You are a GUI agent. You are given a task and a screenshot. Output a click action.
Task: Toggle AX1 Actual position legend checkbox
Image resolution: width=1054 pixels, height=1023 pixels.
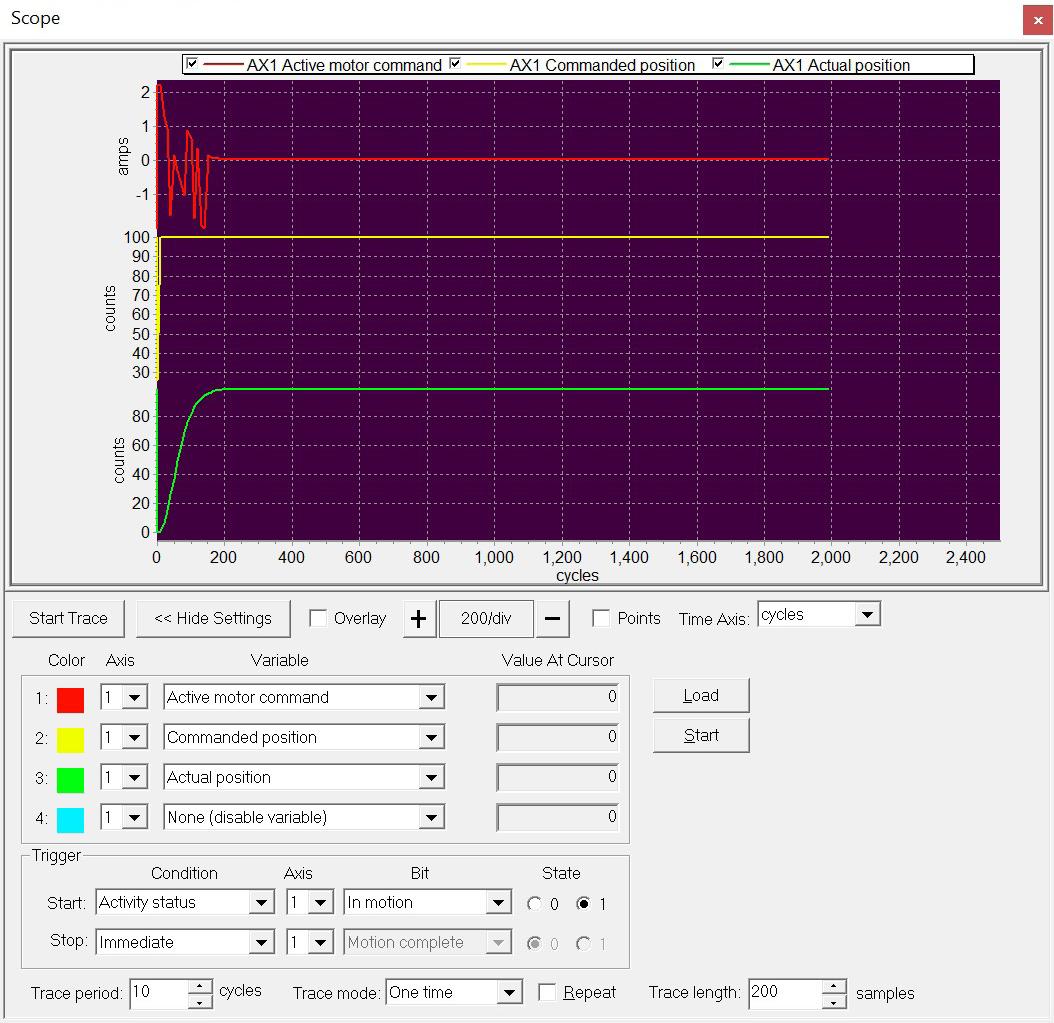coord(718,64)
